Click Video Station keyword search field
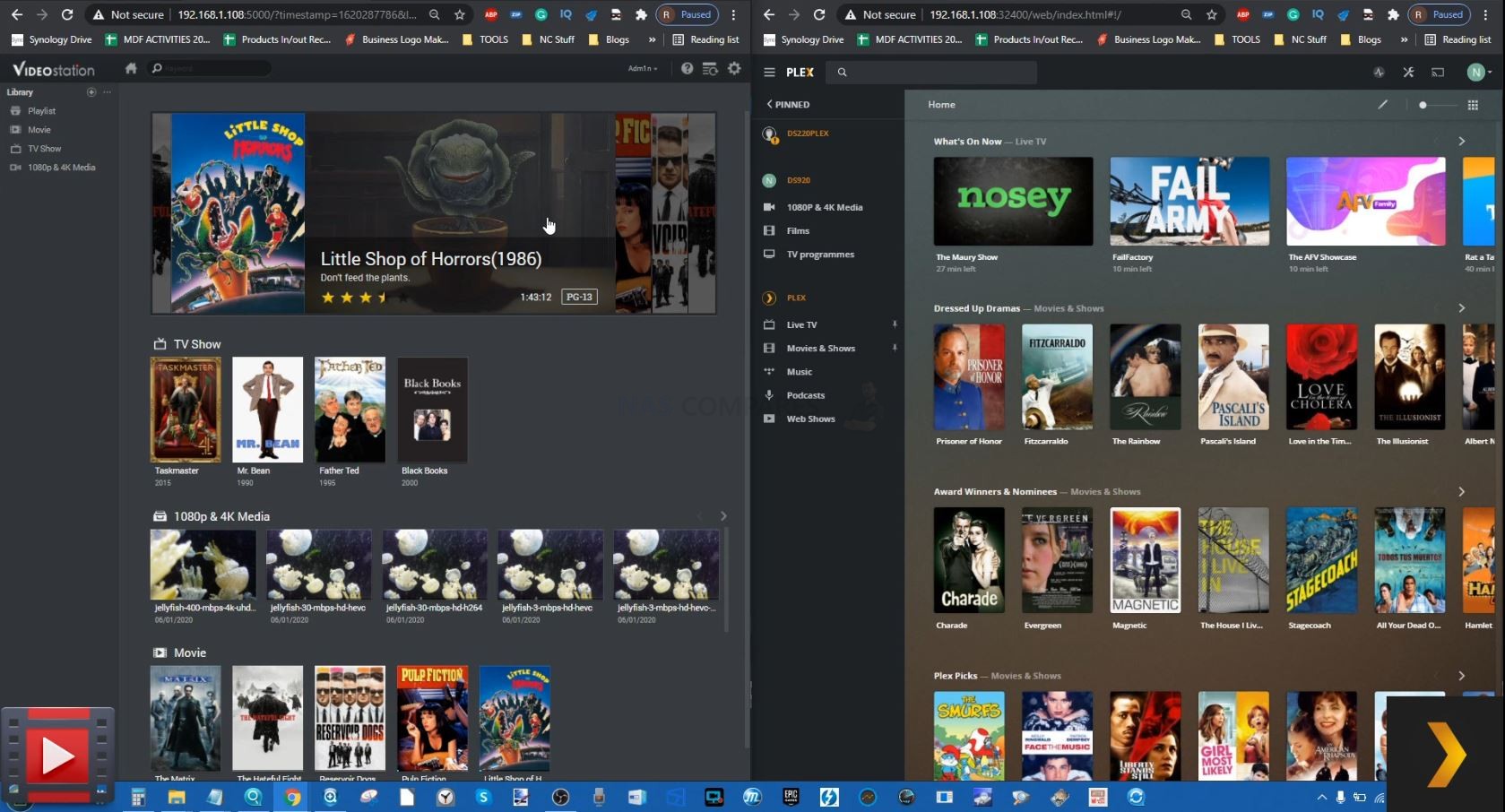 (x=212, y=68)
